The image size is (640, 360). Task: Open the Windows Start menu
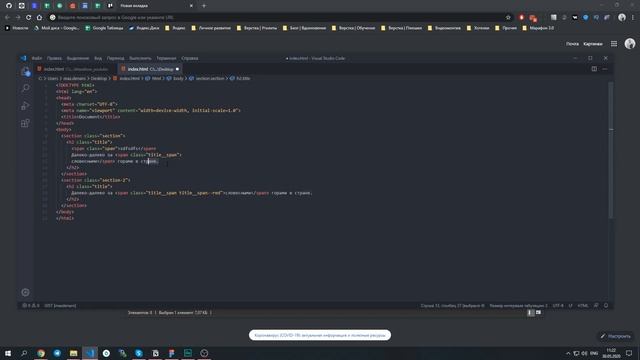tap(8, 353)
